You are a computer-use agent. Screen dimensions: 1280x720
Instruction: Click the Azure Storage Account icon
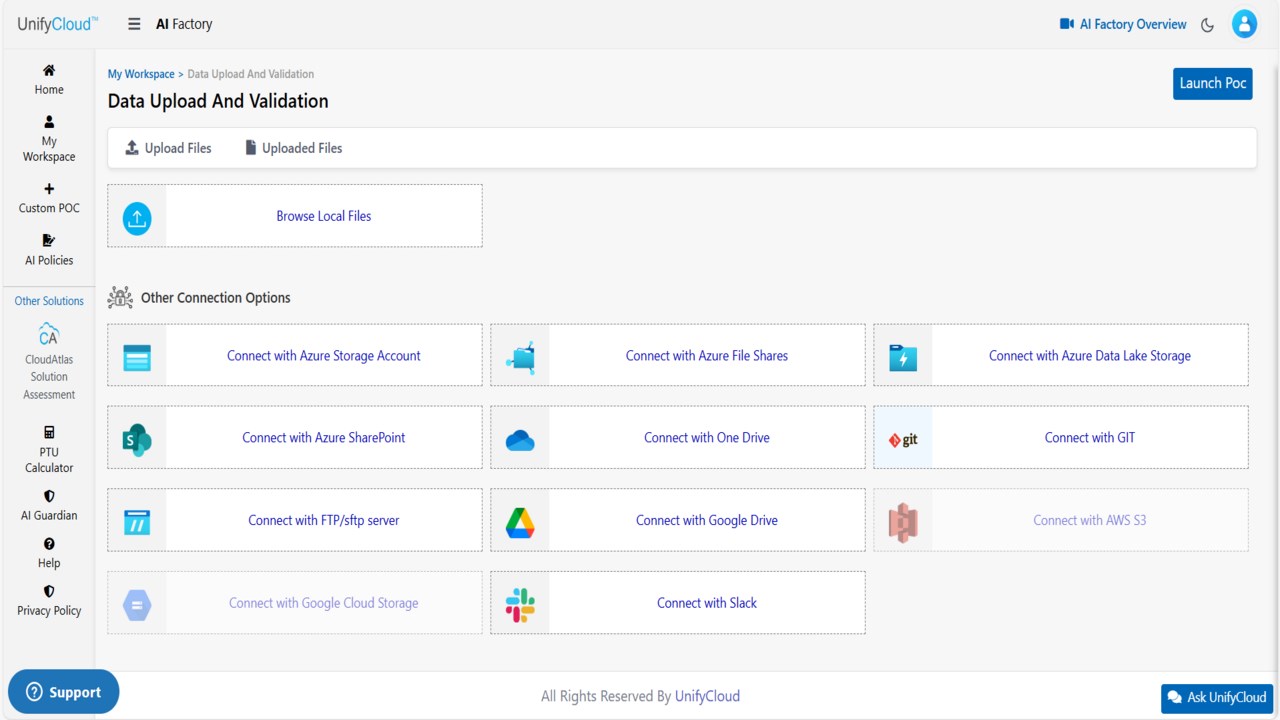point(137,356)
